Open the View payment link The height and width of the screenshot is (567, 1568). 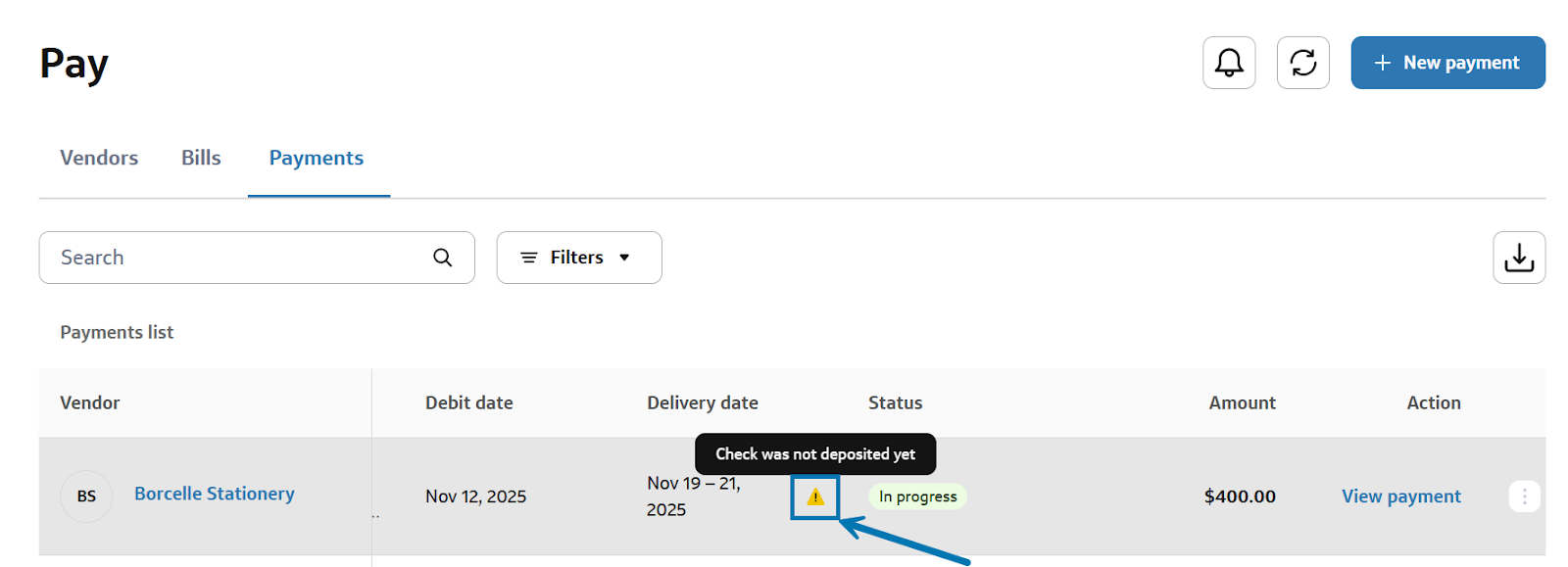point(1400,496)
